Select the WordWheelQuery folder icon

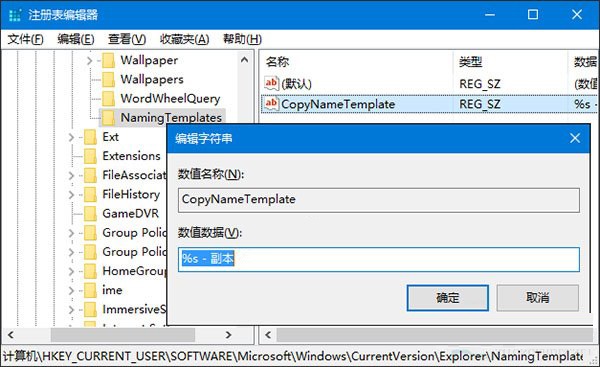pyautogui.click(x=109, y=99)
